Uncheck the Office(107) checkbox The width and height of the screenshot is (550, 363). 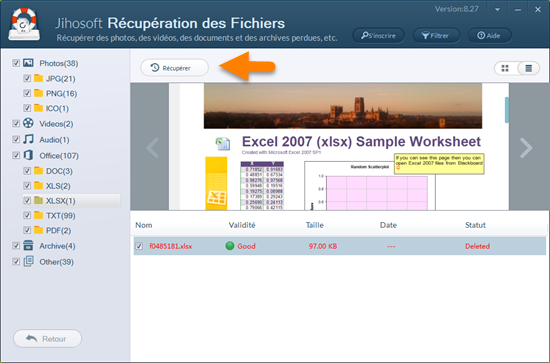(16, 155)
